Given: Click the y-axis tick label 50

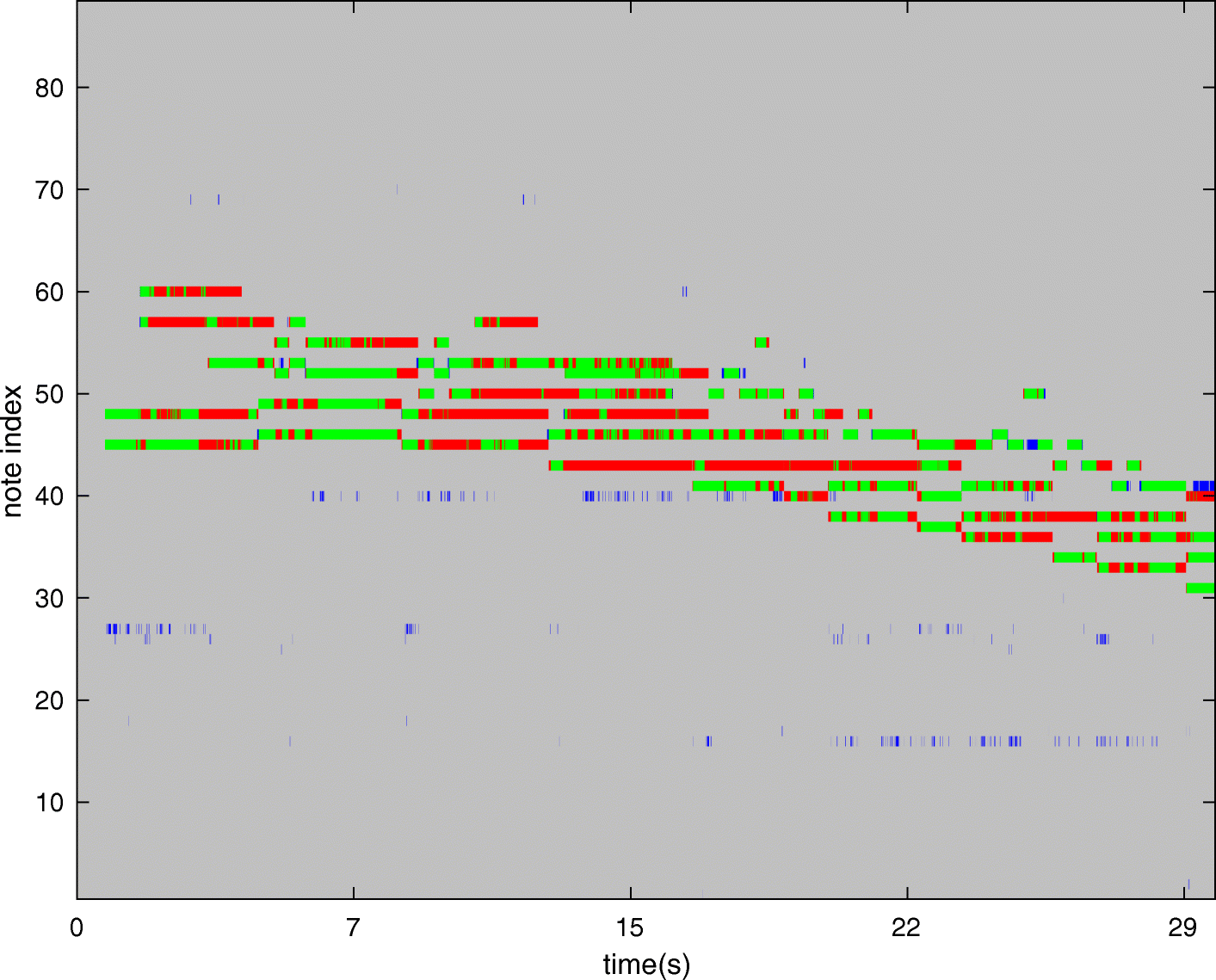Looking at the screenshot, I should (50, 394).
